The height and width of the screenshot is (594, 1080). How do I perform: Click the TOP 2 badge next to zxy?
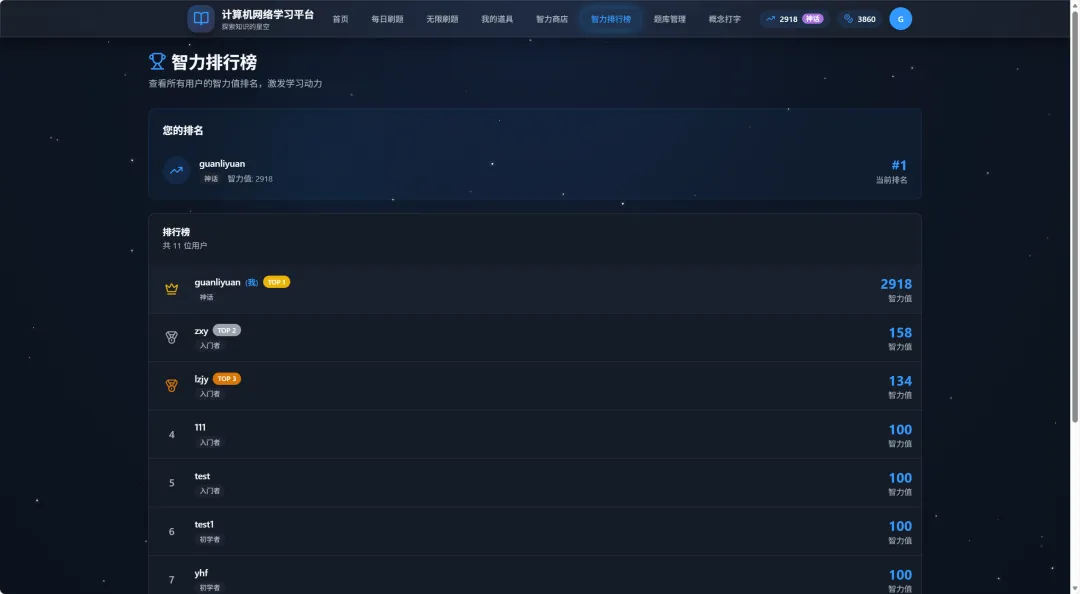227,330
